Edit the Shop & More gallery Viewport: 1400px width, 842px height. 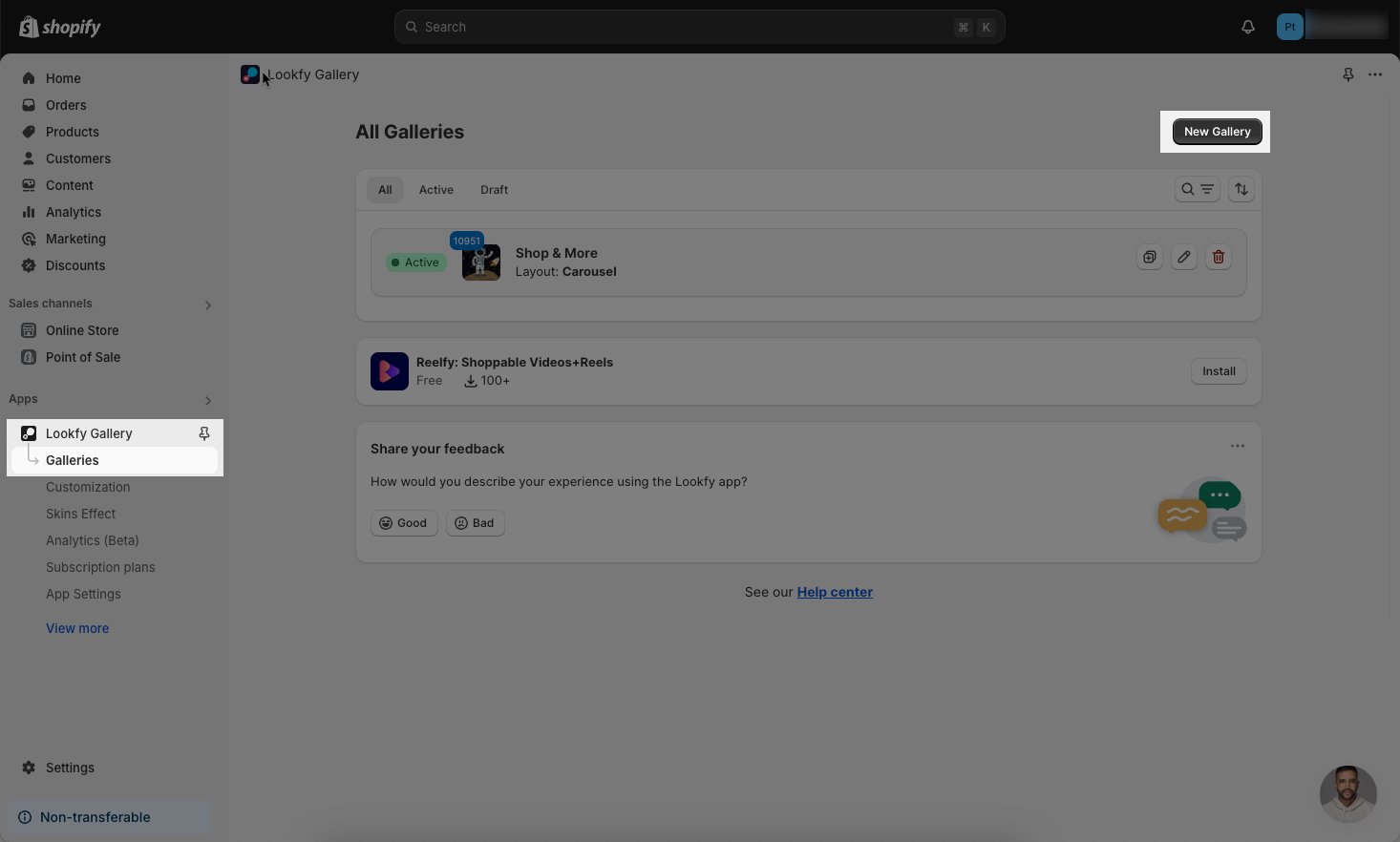point(1184,257)
